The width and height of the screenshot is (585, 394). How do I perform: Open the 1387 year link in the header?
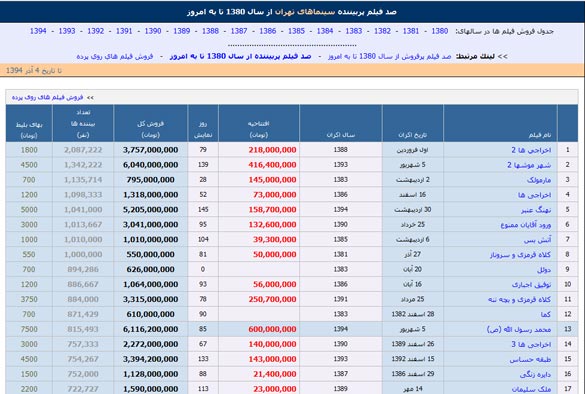click(239, 31)
